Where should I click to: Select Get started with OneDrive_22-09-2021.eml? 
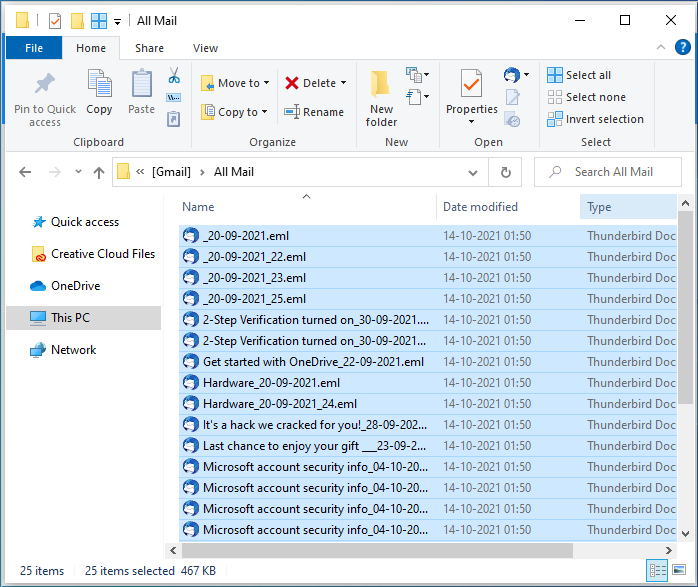pyautogui.click(x=428, y=361)
